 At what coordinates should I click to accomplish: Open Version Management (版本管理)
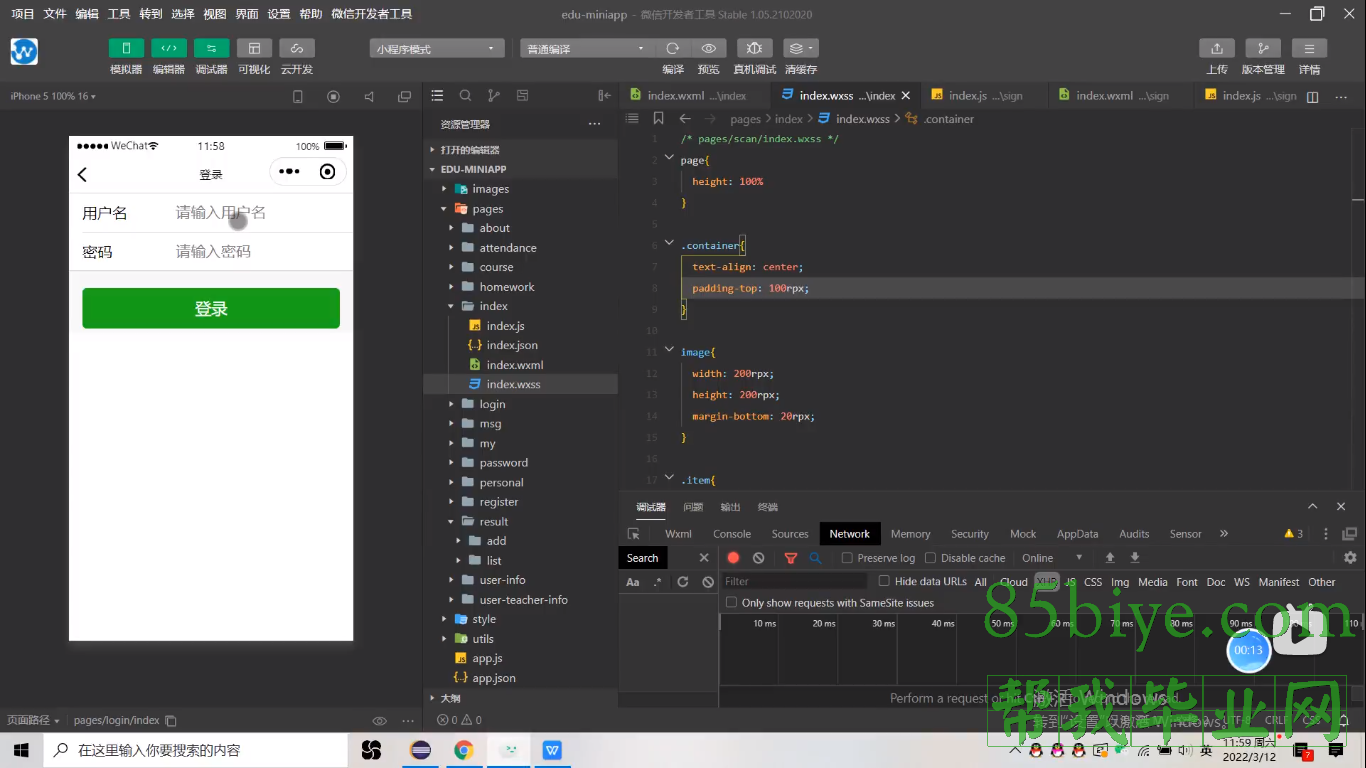(1263, 48)
